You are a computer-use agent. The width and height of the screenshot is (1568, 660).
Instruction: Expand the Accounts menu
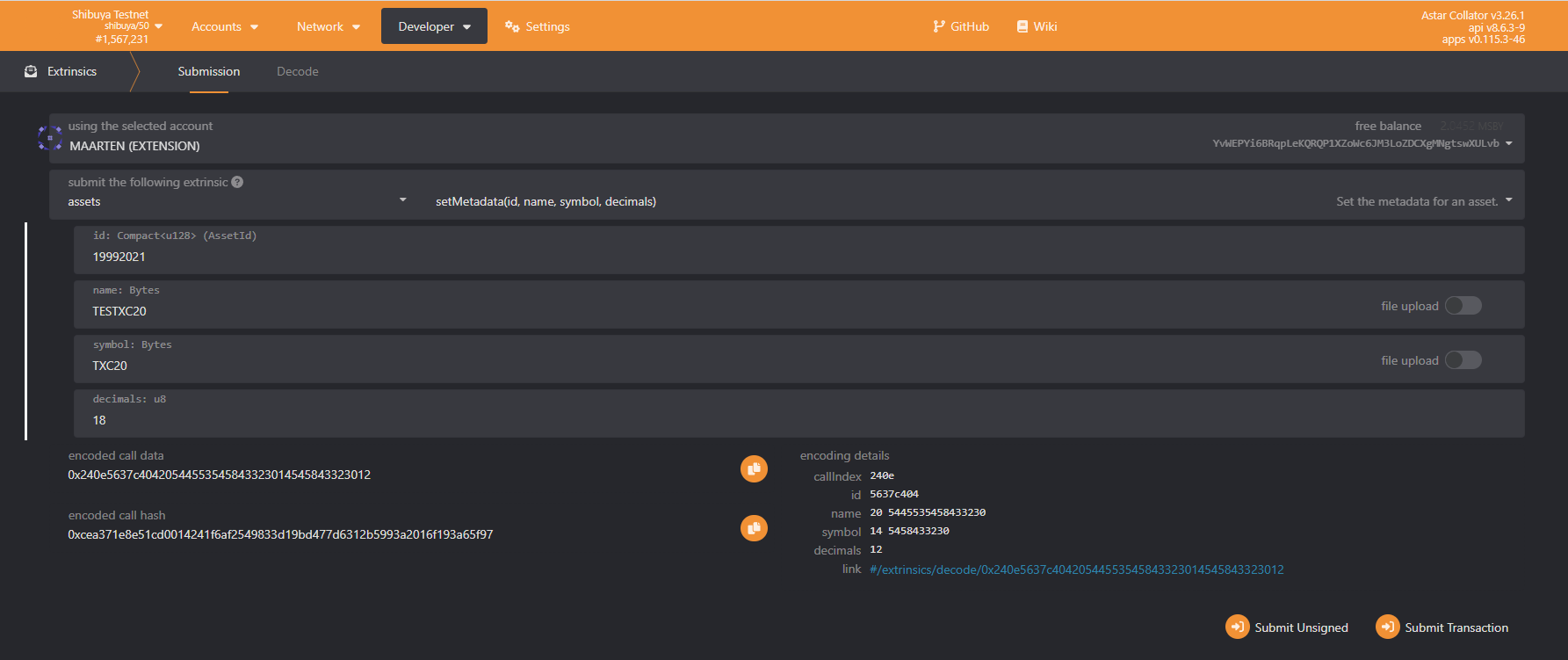tap(225, 26)
